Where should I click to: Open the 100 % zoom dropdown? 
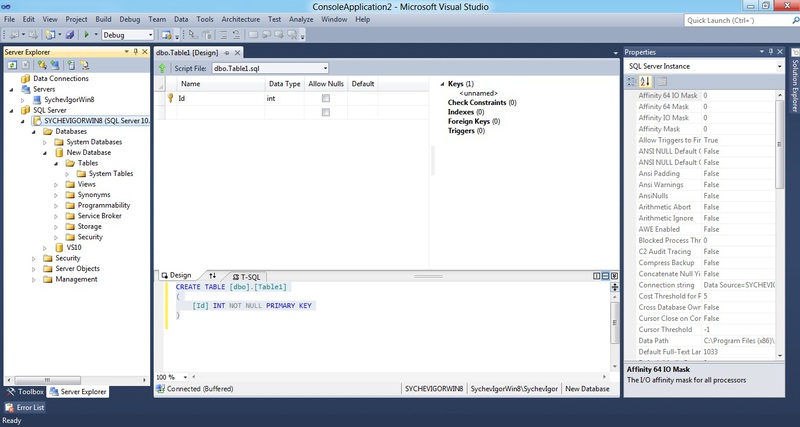(185, 377)
